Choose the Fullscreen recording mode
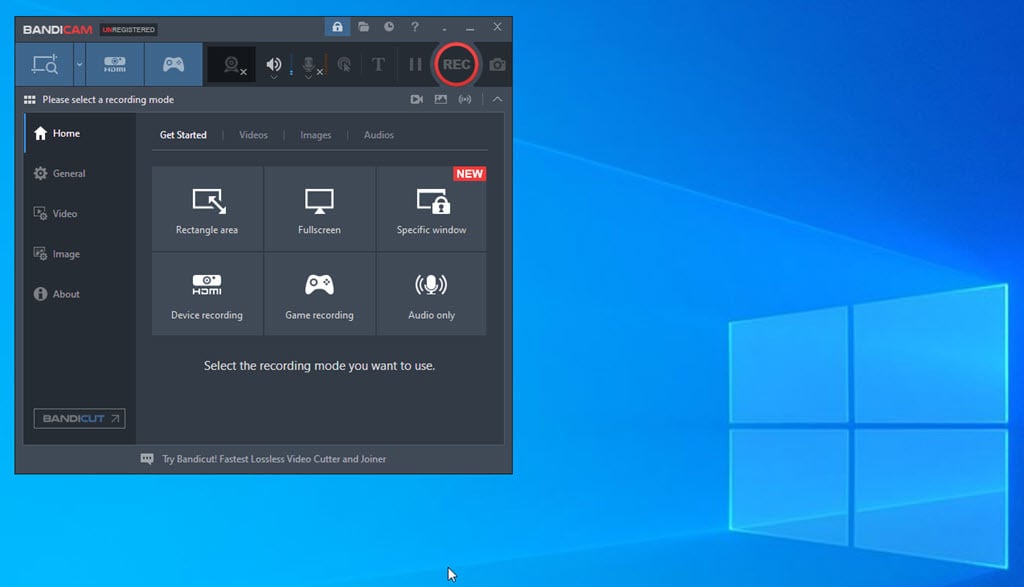The height and width of the screenshot is (587, 1024). pos(319,209)
